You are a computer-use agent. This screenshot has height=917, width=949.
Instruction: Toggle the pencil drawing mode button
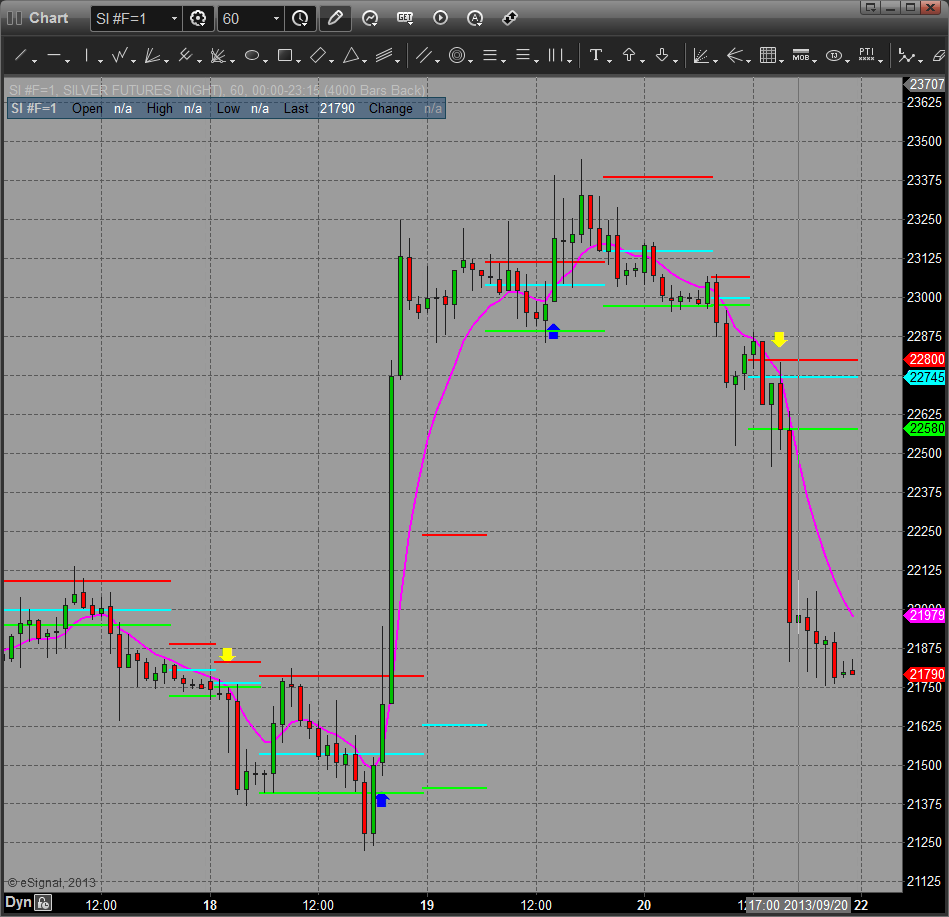coord(335,19)
